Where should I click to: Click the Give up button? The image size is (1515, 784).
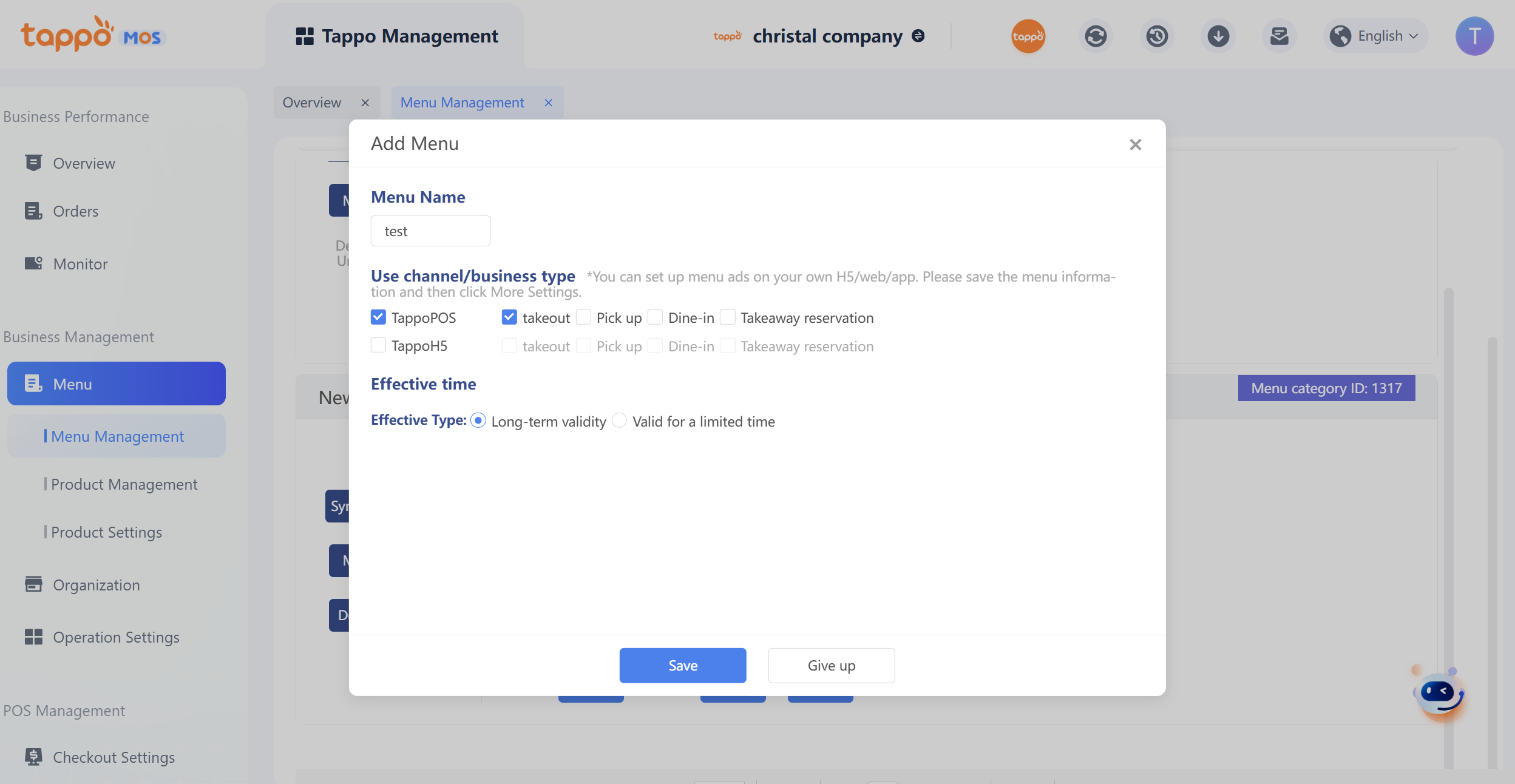pos(831,666)
